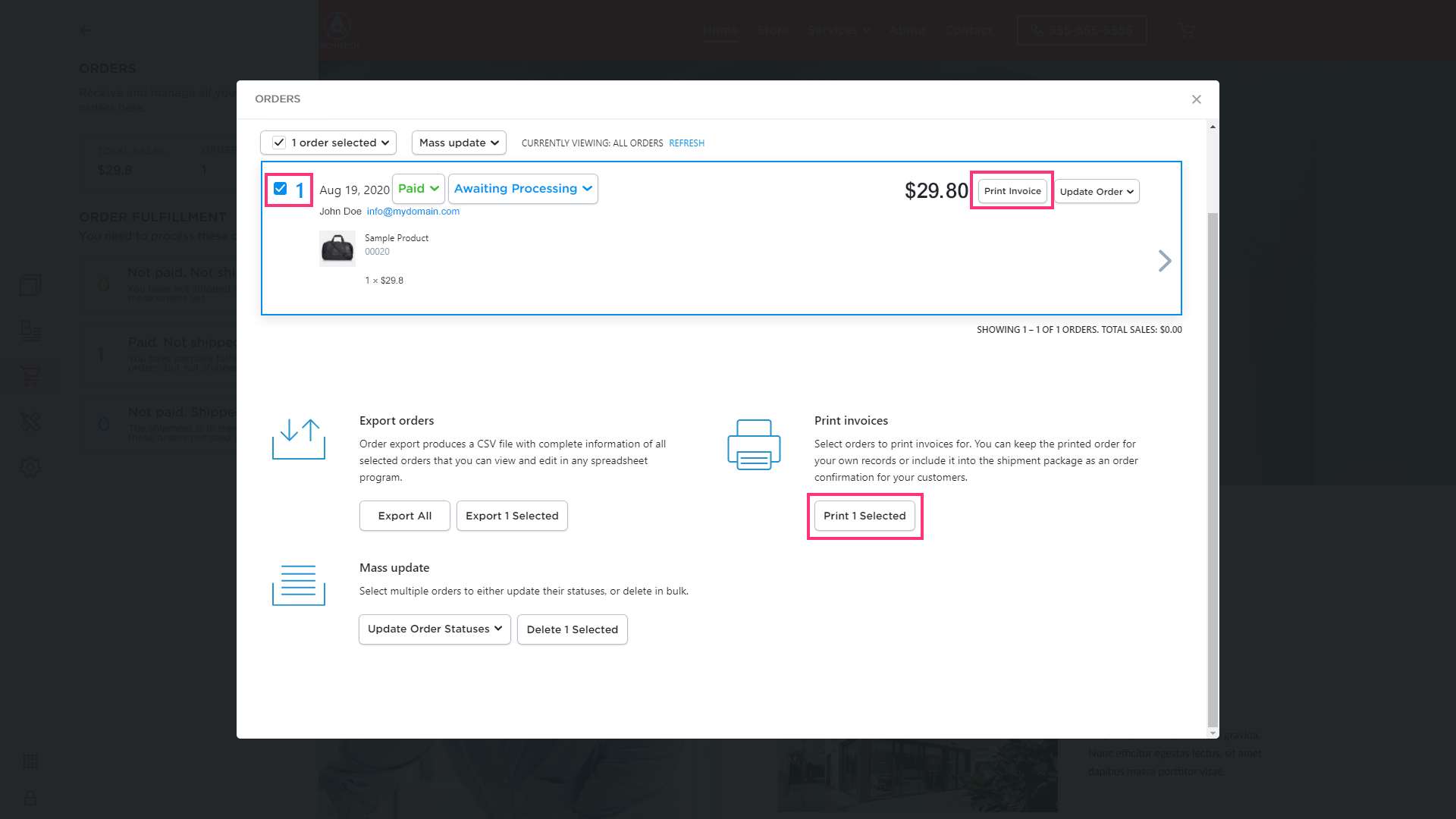This screenshot has width=1456, height=819.
Task: Open the Home menu in site preview
Action: pos(720,30)
